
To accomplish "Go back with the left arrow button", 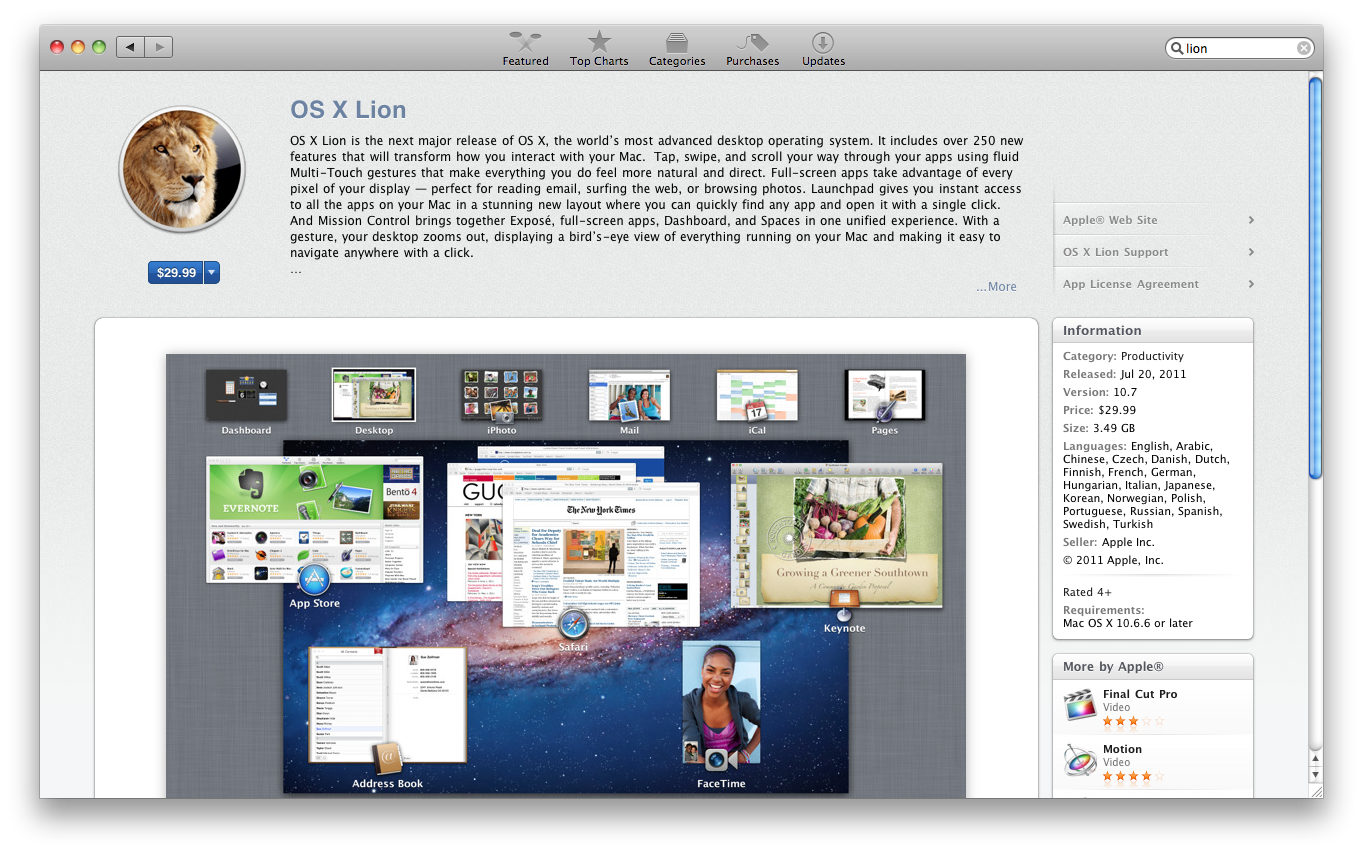I will coord(130,47).
